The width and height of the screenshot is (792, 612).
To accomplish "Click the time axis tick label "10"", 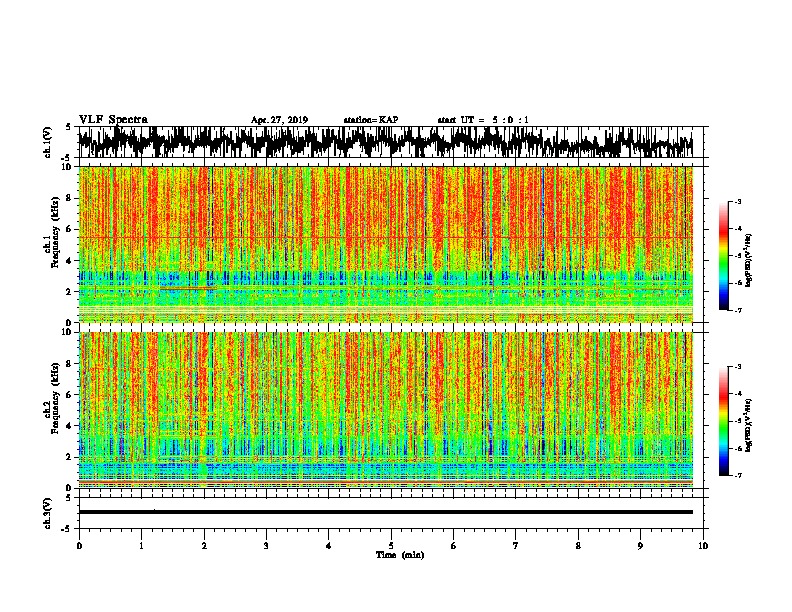I will (x=703, y=546).
